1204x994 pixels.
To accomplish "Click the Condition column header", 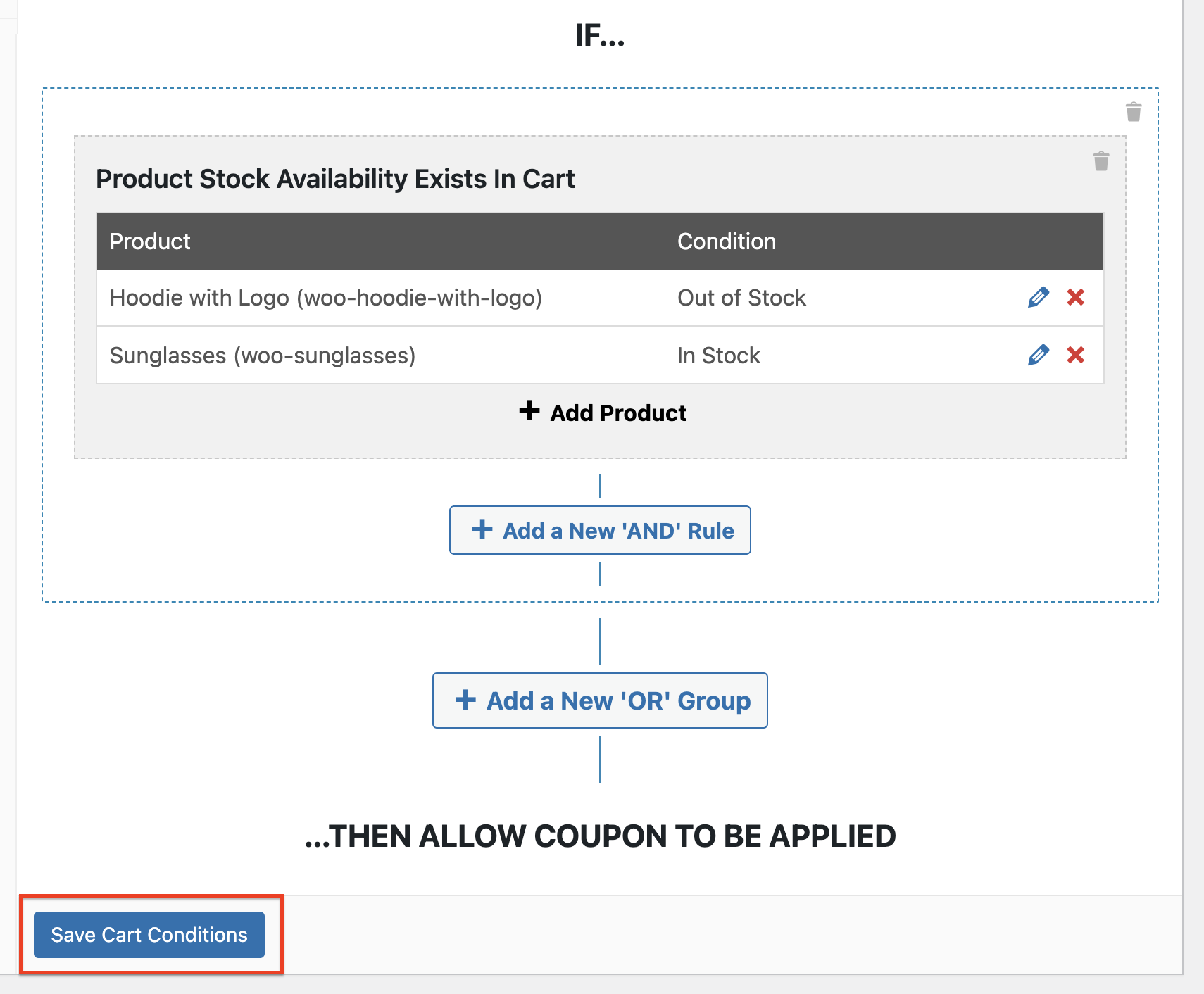I will click(x=727, y=241).
